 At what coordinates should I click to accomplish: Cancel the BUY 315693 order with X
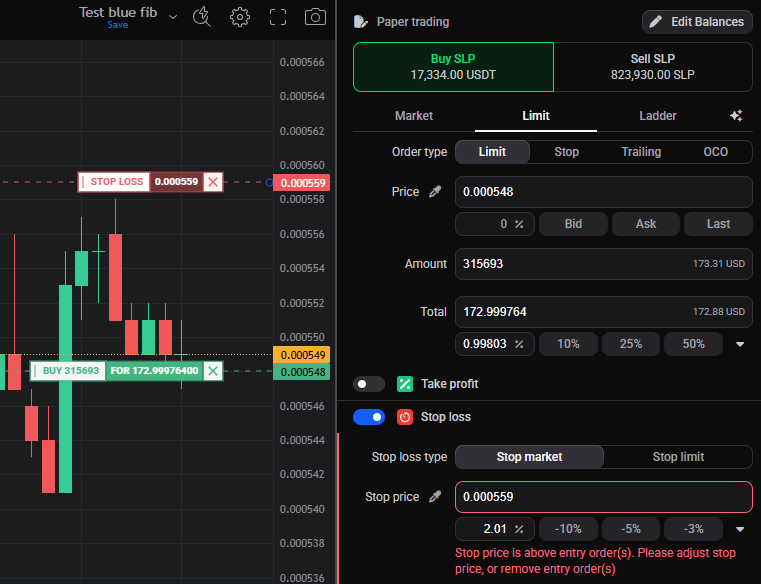tap(213, 371)
